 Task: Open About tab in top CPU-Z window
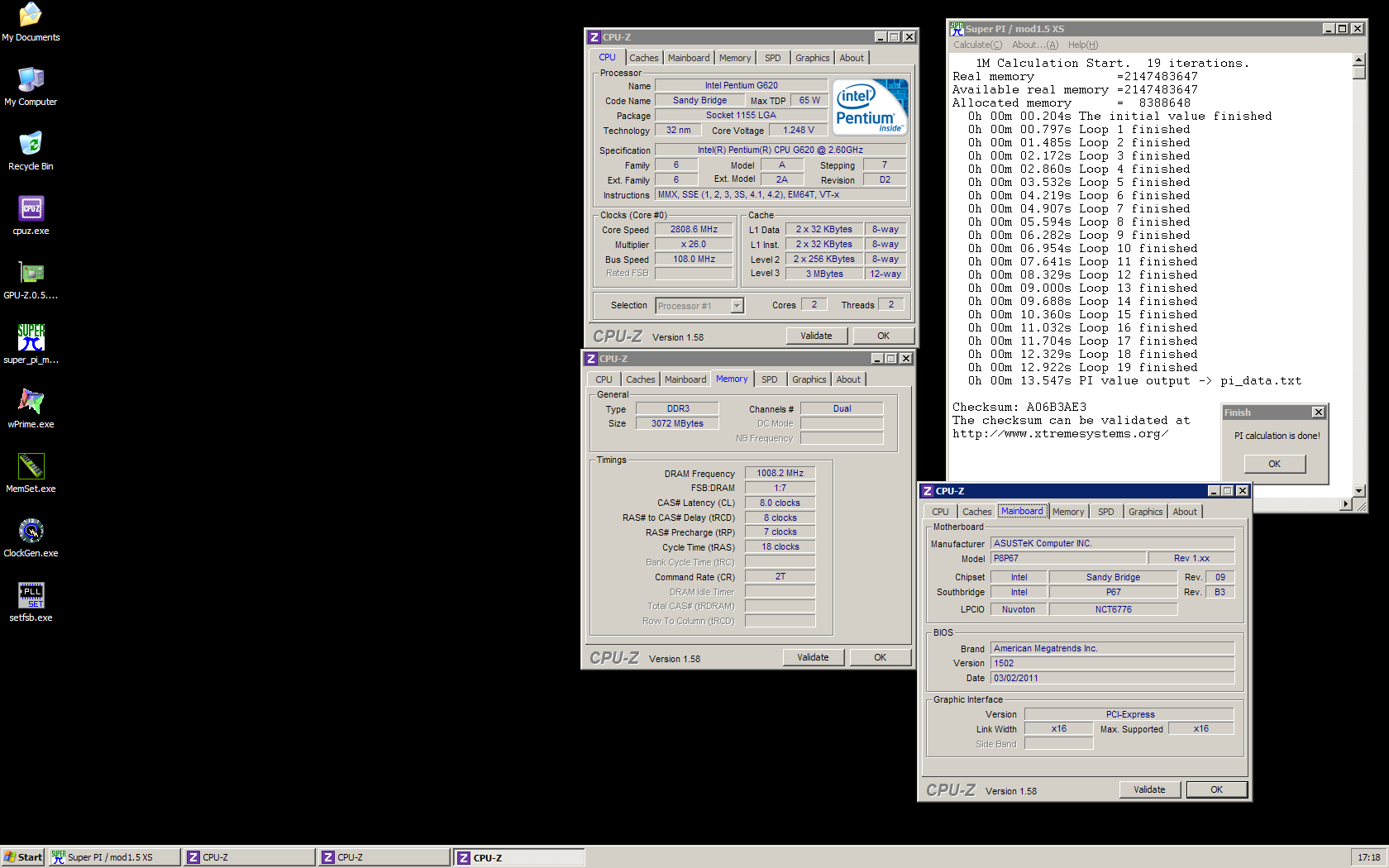pyautogui.click(x=852, y=58)
